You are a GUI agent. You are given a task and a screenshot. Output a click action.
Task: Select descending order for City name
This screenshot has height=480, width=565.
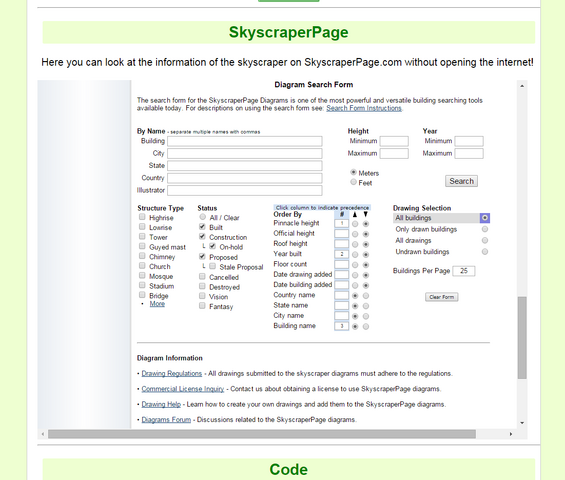(x=366, y=316)
